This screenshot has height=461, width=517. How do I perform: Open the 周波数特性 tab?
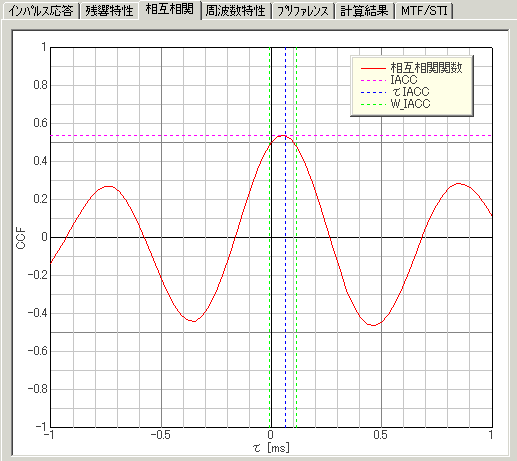[236, 11]
